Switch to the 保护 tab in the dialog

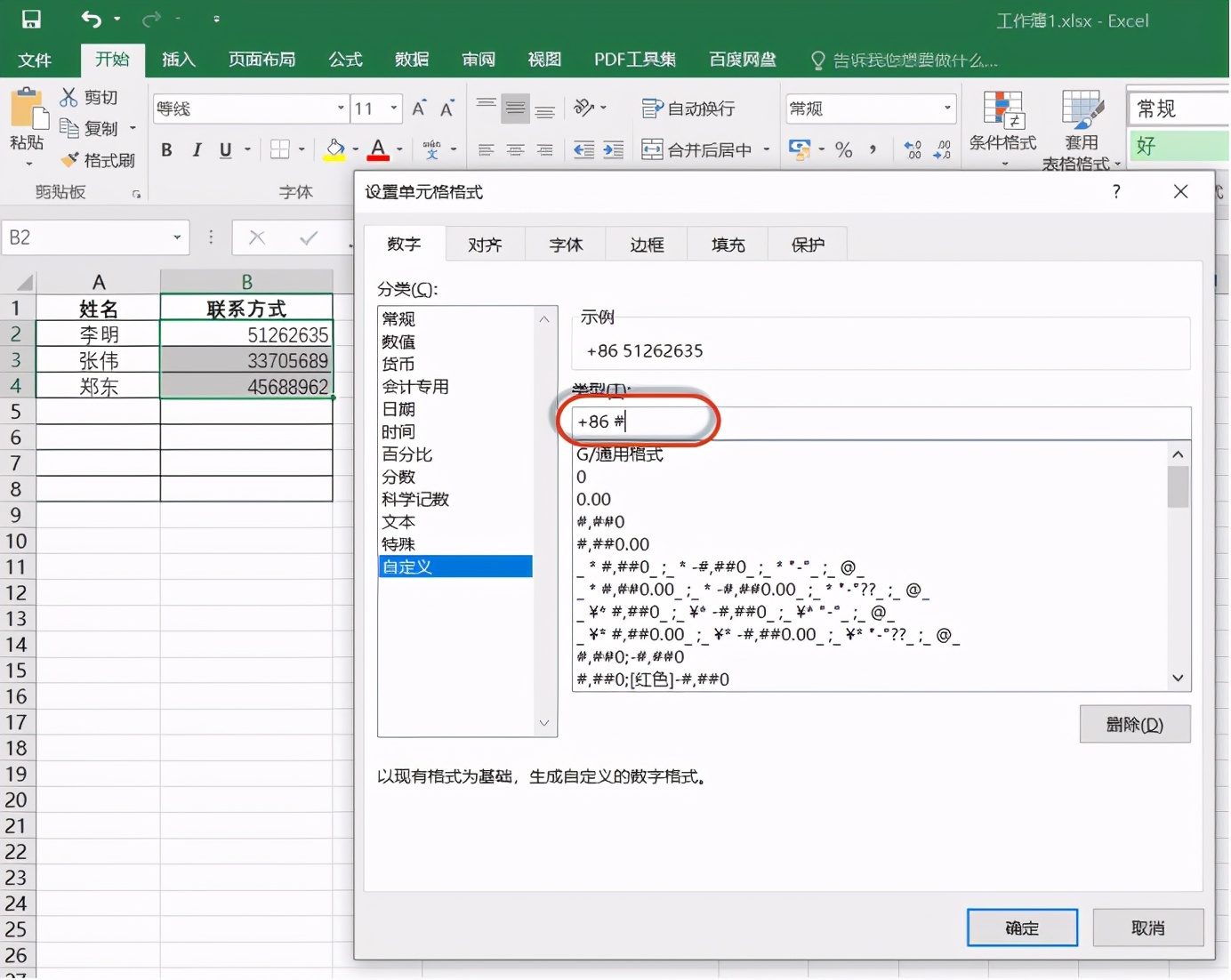(x=808, y=245)
